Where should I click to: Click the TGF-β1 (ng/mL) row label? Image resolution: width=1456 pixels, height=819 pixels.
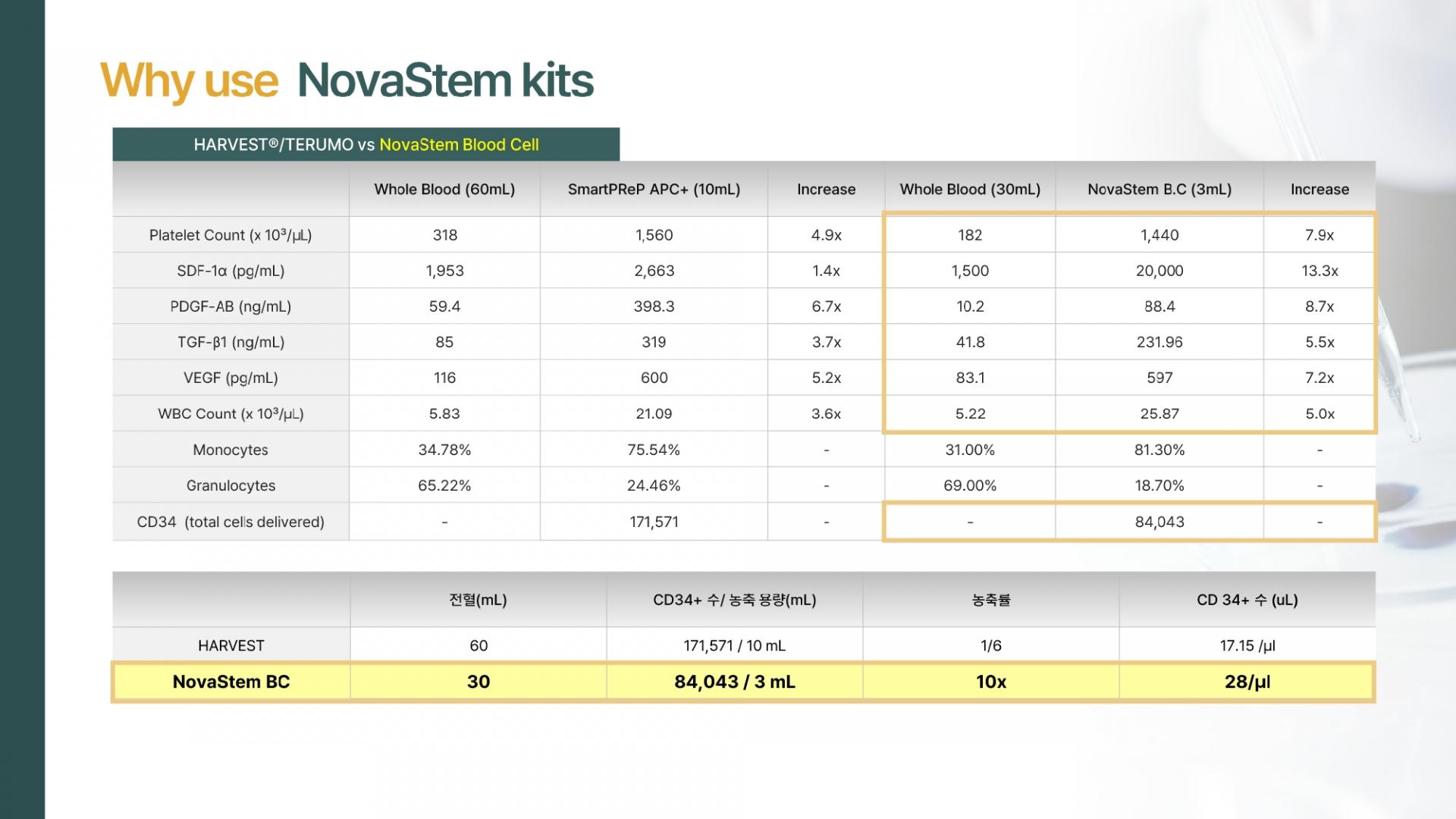[231, 342]
